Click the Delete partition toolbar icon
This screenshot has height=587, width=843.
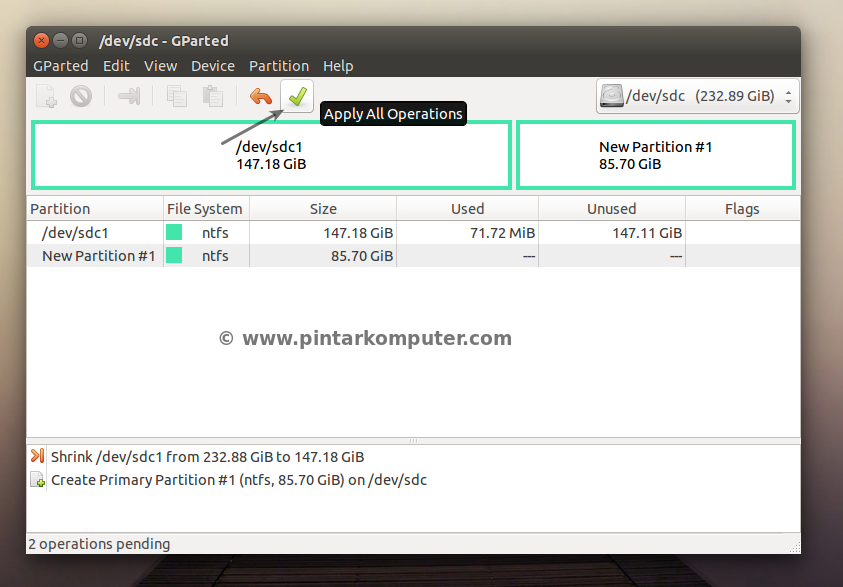point(81,96)
